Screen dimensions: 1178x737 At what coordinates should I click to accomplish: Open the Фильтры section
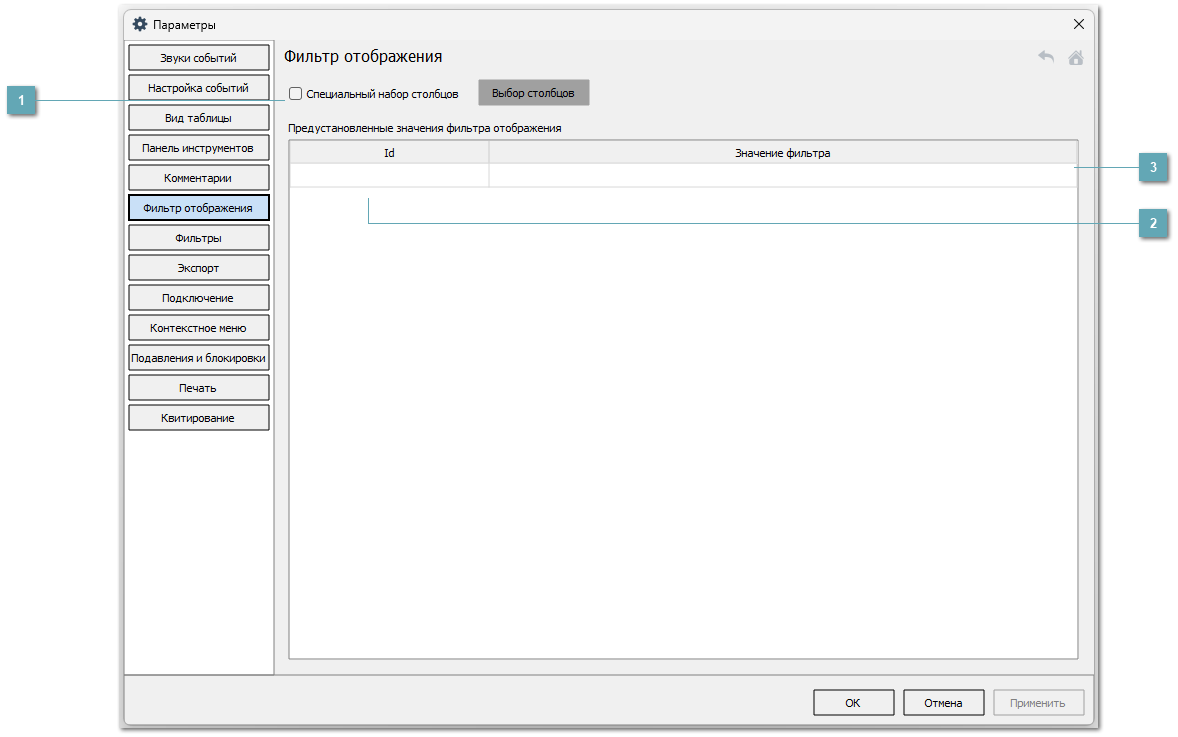(198, 238)
